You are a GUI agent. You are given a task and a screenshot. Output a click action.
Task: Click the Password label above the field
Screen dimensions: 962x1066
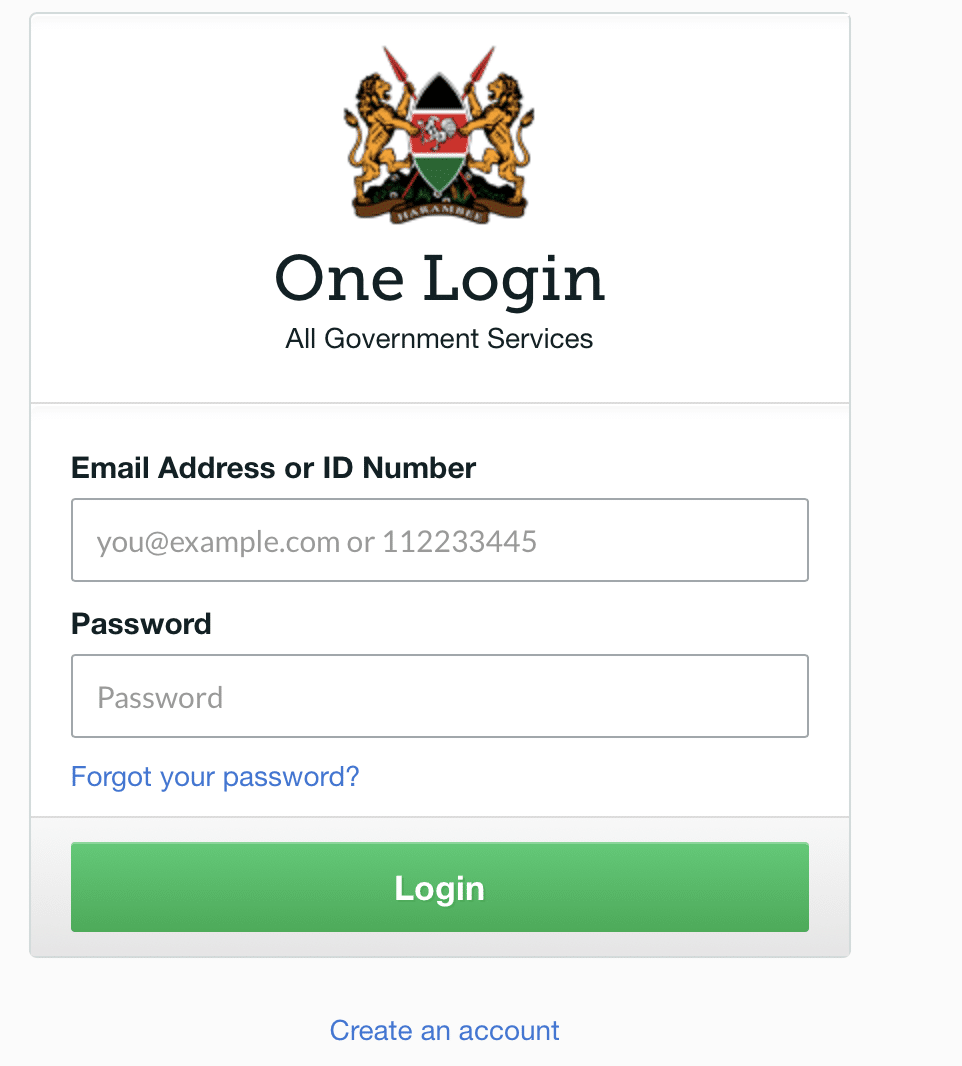[141, 623]
